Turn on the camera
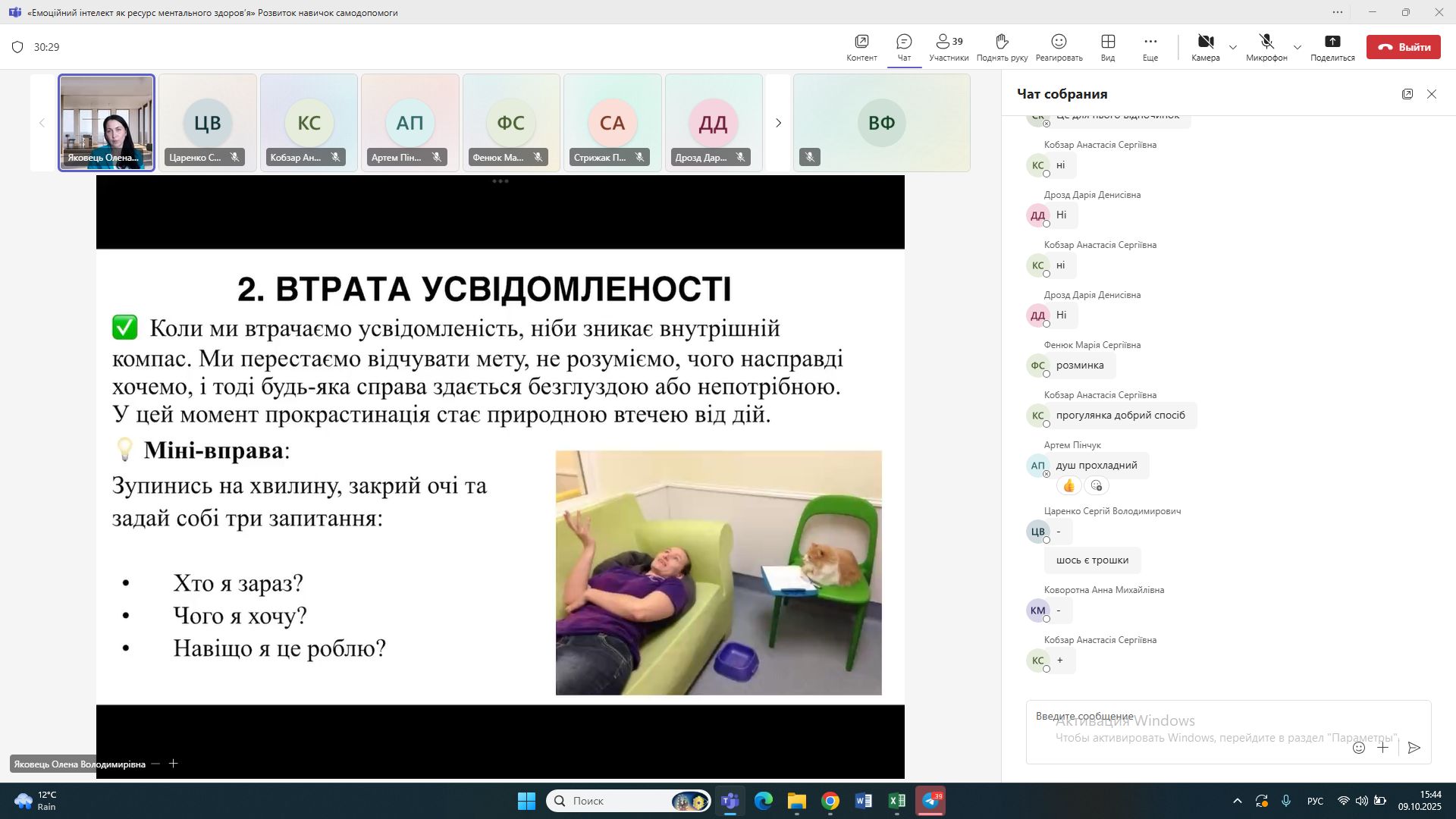This screenshot has height=819, width=1456. click(x=1205, y=42)
